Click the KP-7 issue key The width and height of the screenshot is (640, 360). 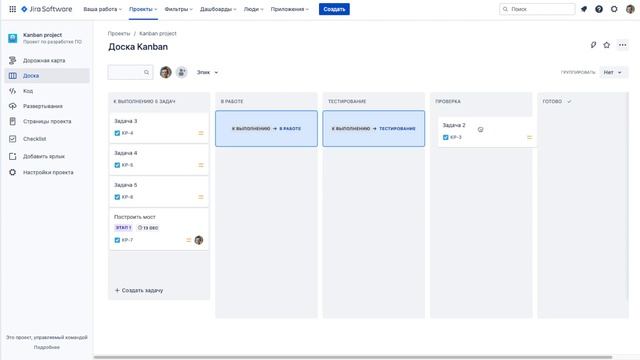(127, 240)
